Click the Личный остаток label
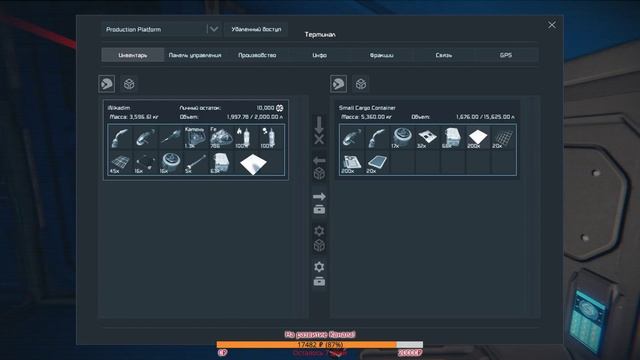 [x=200, y=108]
